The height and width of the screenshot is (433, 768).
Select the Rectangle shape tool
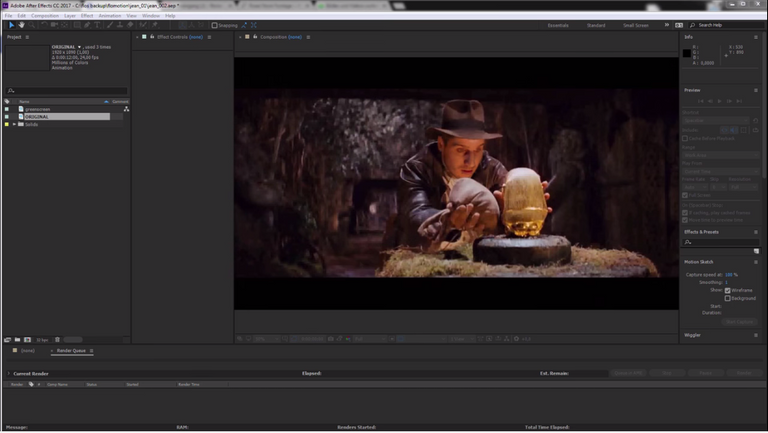pos(77,25)
